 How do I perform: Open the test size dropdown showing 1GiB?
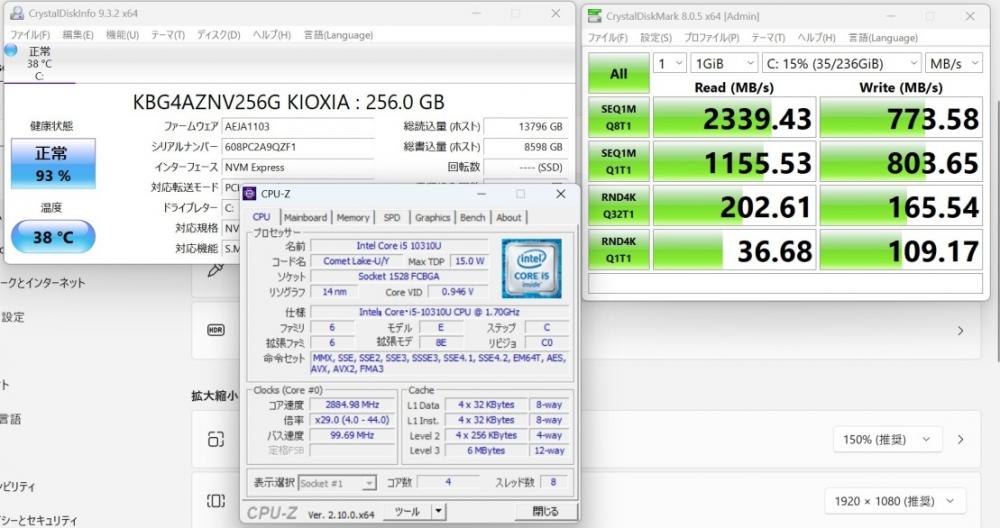point(724,63)
